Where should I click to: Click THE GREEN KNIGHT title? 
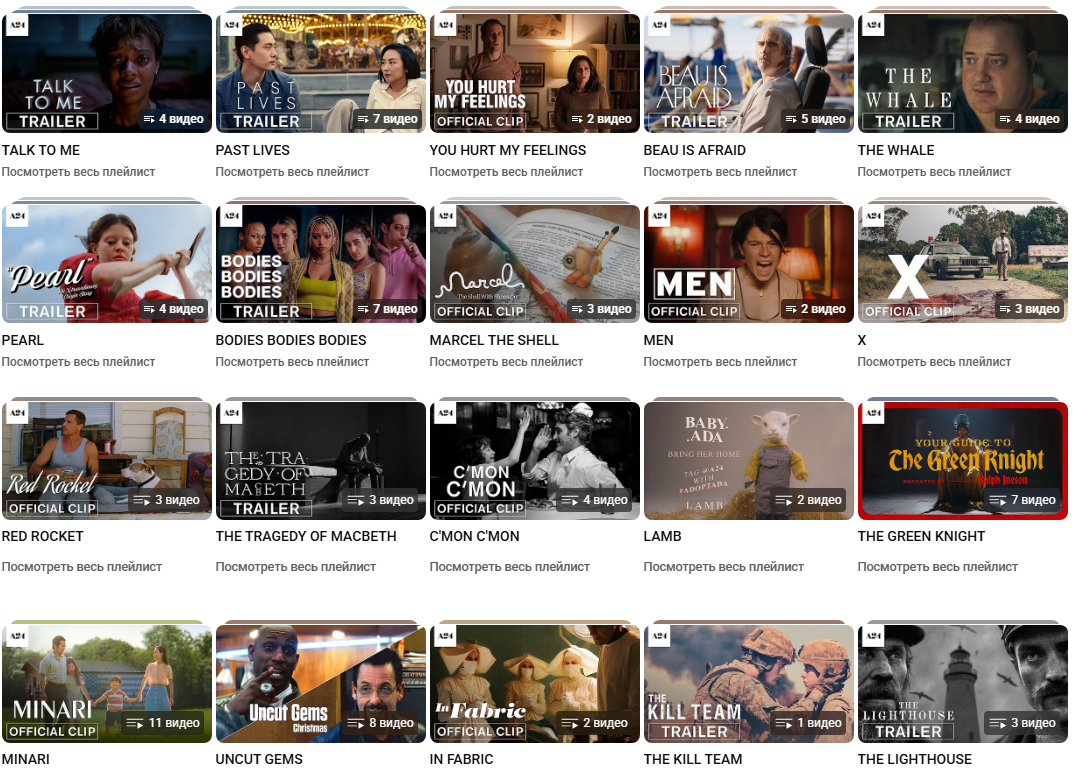coord(921,536)
